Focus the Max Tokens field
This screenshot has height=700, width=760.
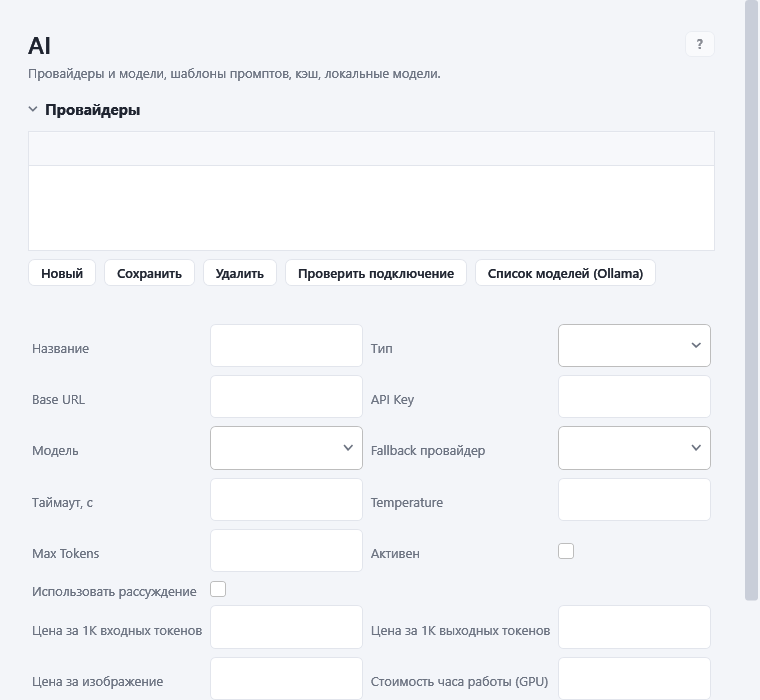click(x=286, y=551)
